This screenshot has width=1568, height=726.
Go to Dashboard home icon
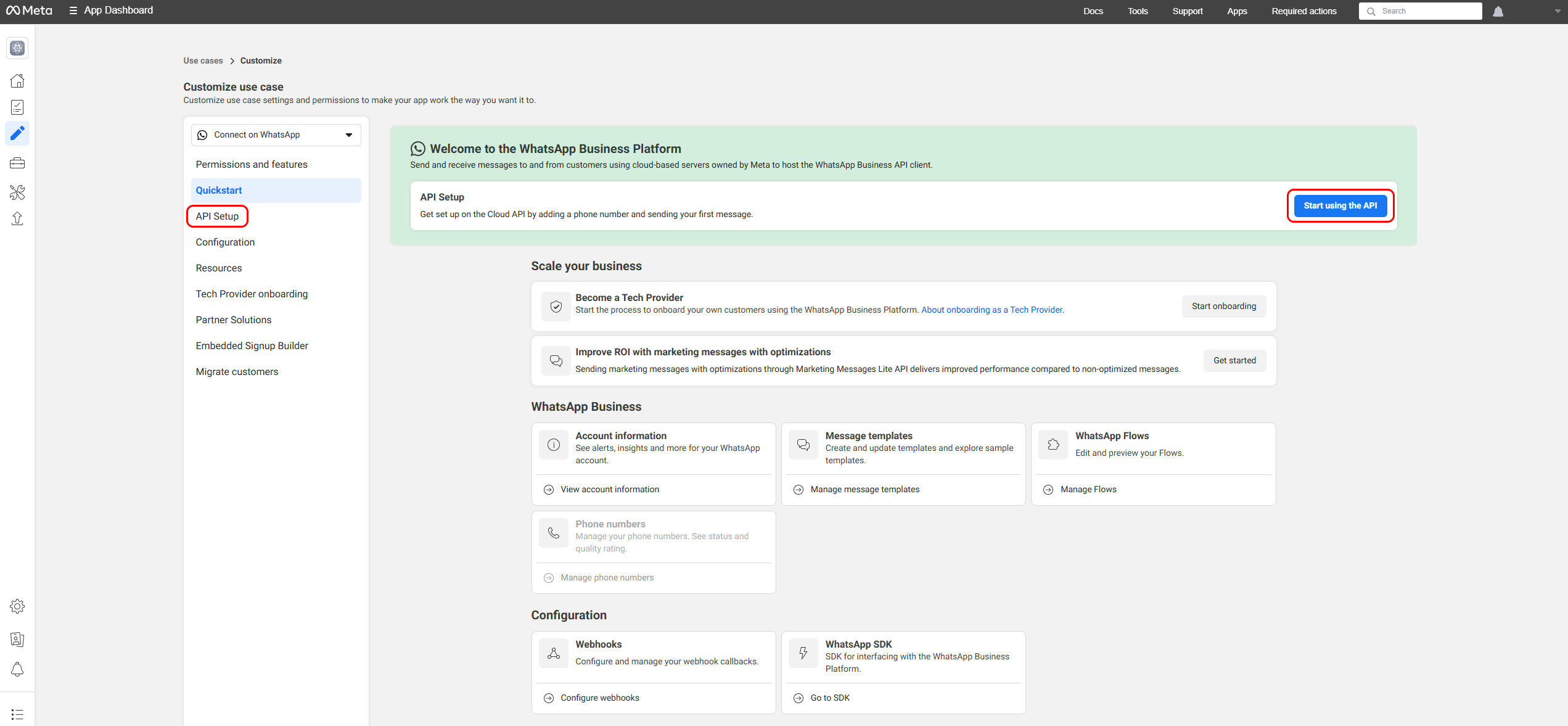click(17, 81)
